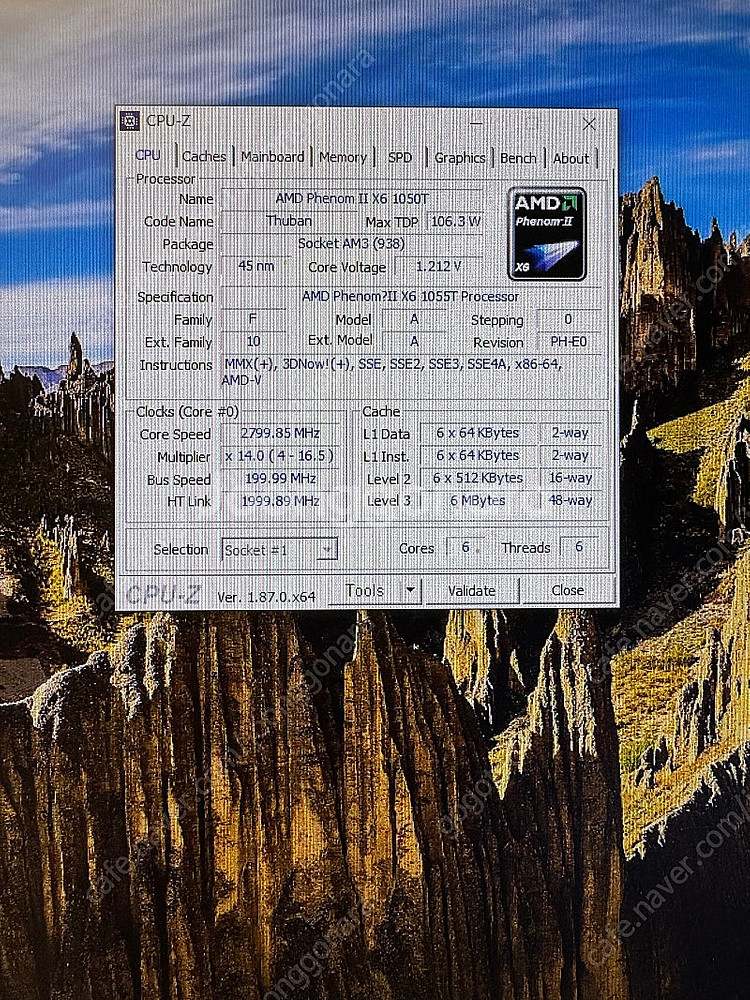
Task: Click the Threads count value
Action: [579, 547]
